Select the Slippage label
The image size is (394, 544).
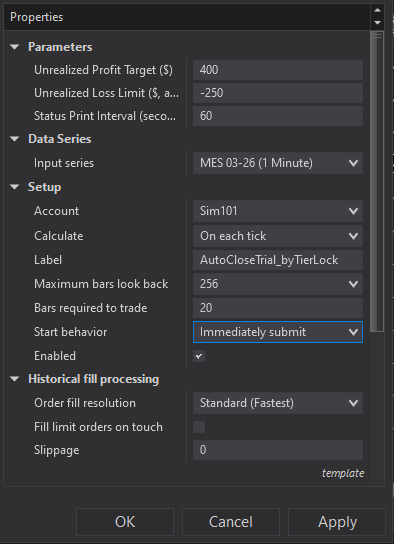[x=57, y=450]
